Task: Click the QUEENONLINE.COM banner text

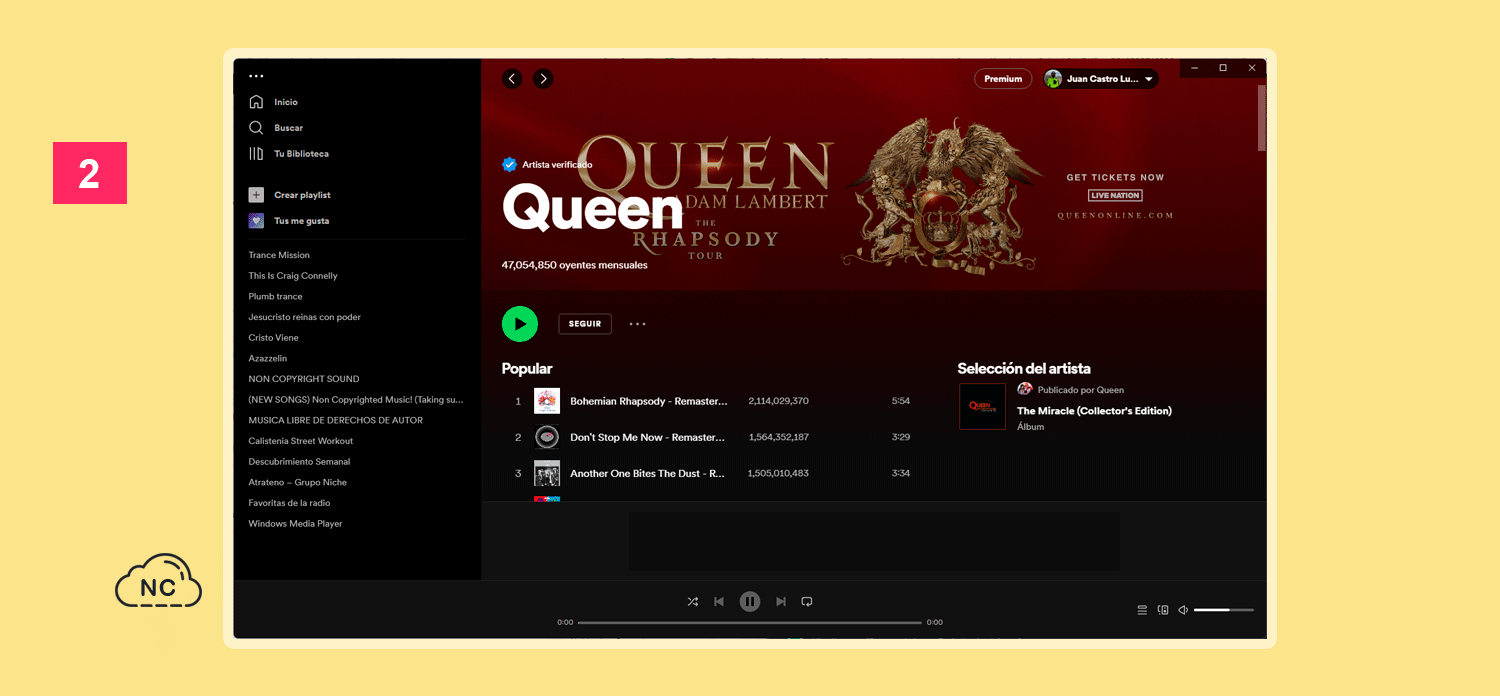Action: 1115,215
